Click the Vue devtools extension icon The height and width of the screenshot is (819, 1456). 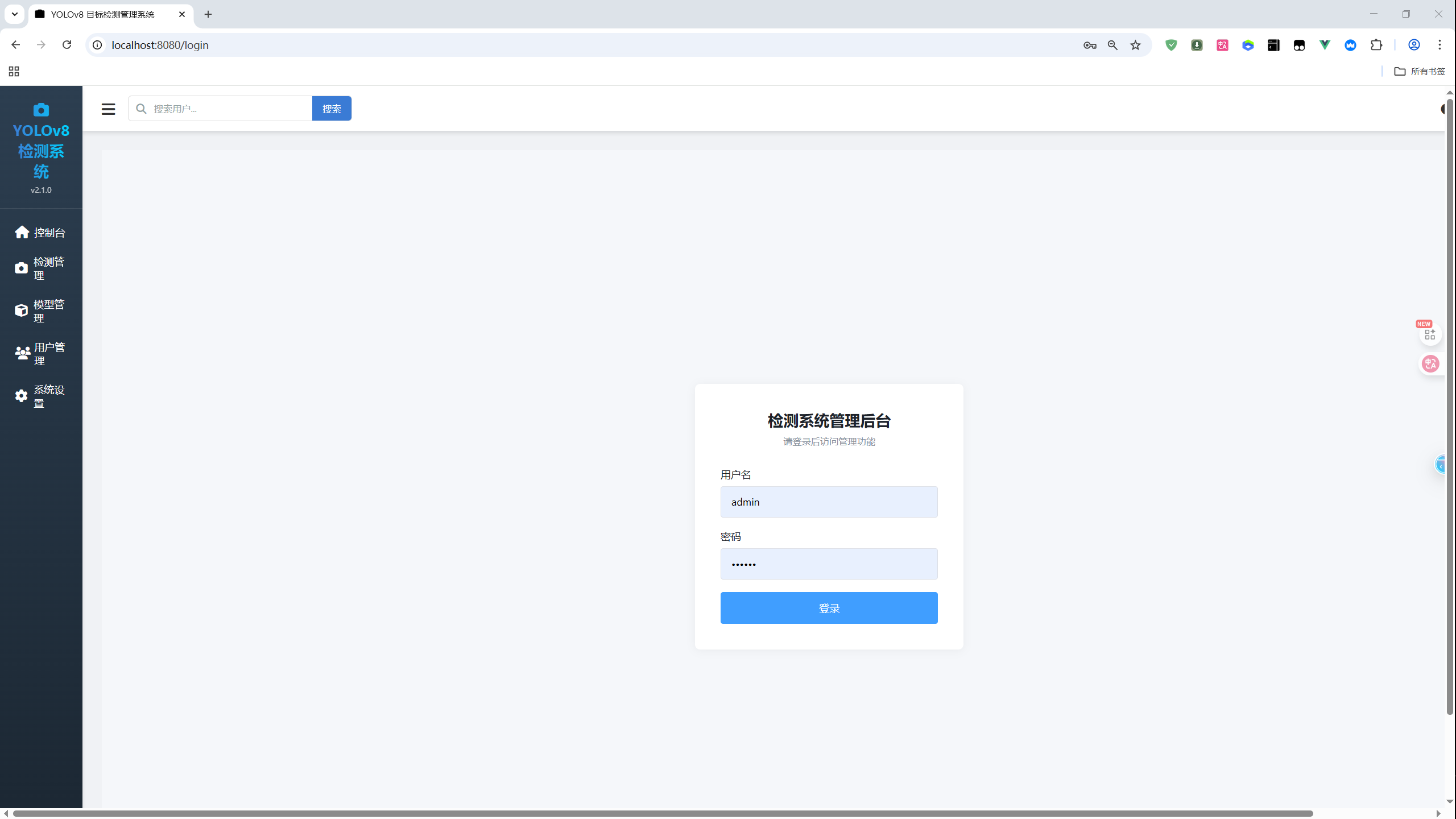(x=1325, y=45)
